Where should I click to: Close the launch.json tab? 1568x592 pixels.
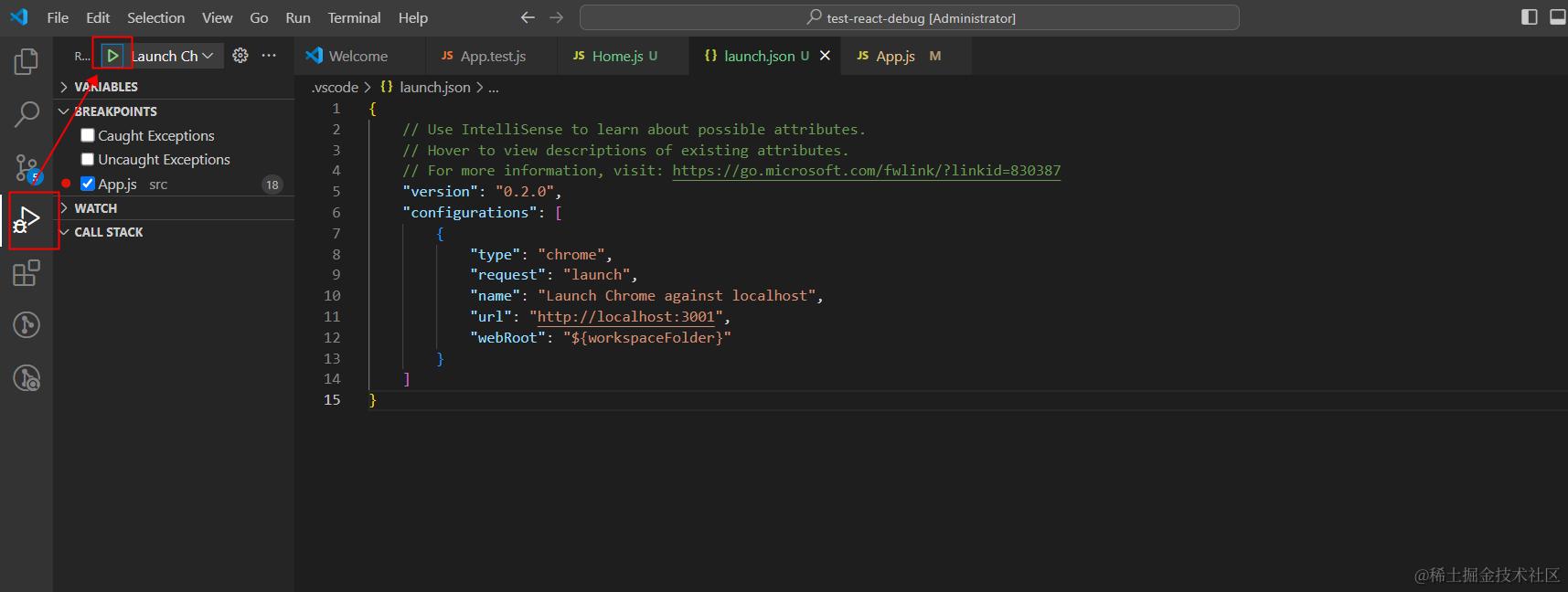pyautogui.click(x=825, y=56)
